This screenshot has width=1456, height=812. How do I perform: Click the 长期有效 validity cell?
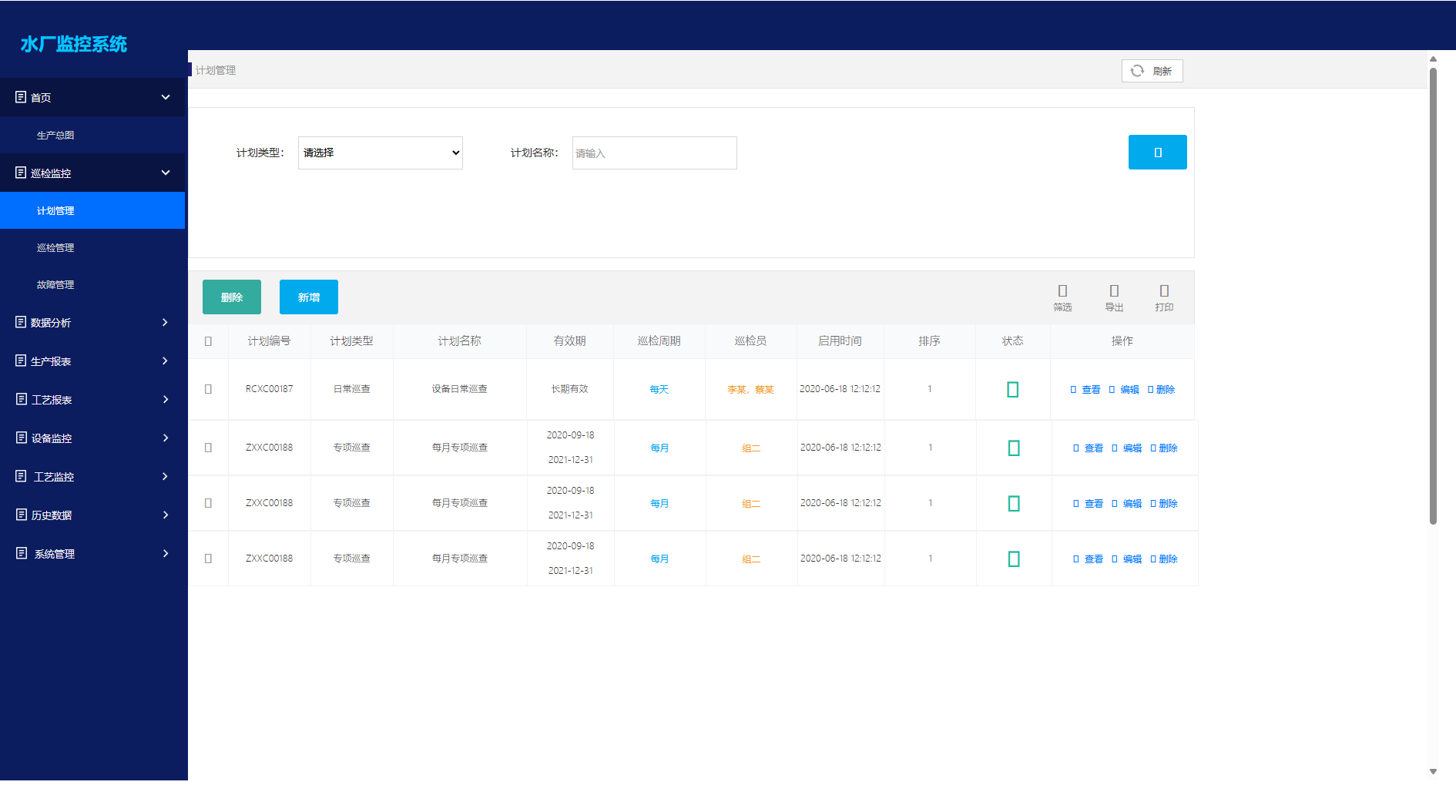tap(569, 389)
